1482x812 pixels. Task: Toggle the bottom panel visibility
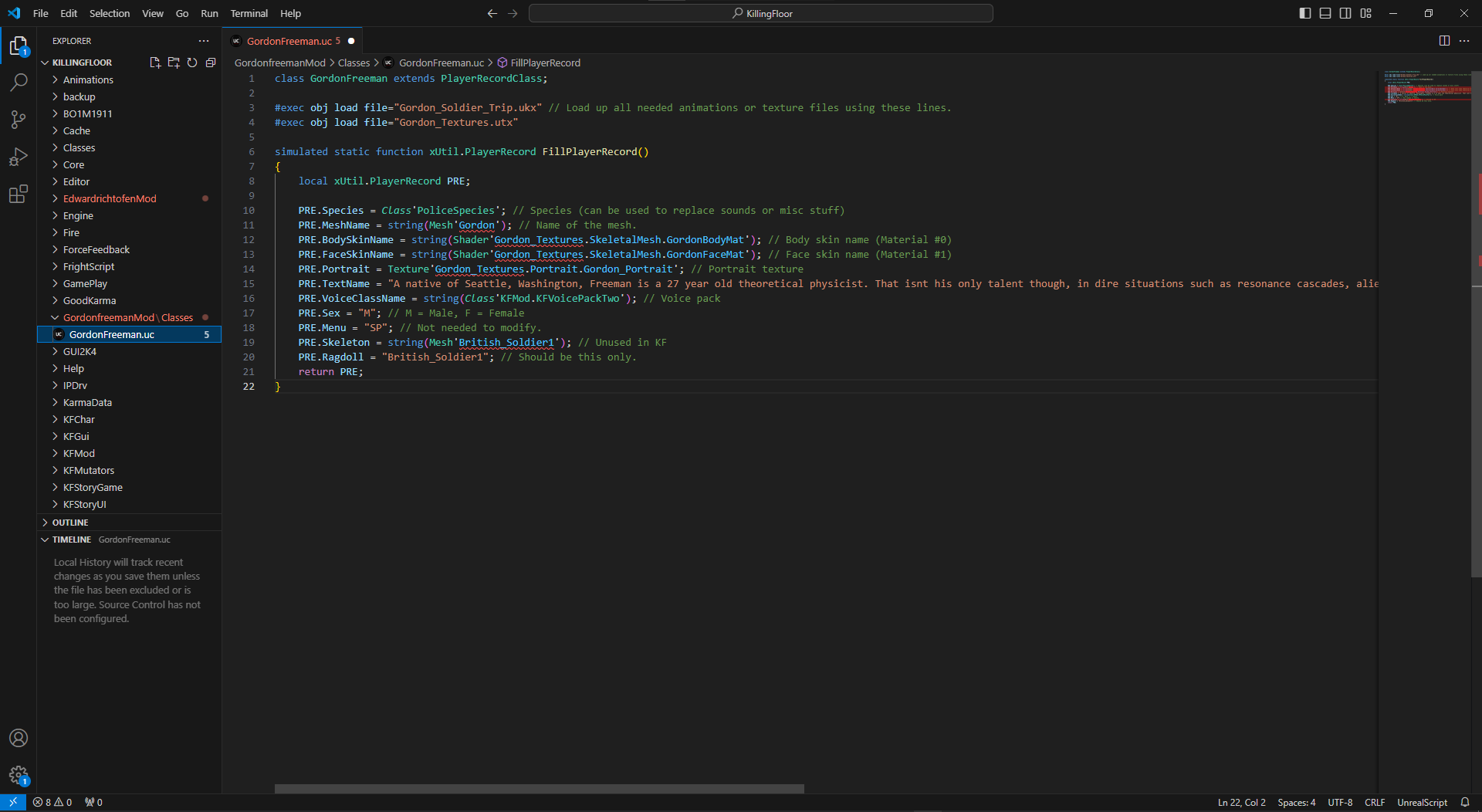1325,13
